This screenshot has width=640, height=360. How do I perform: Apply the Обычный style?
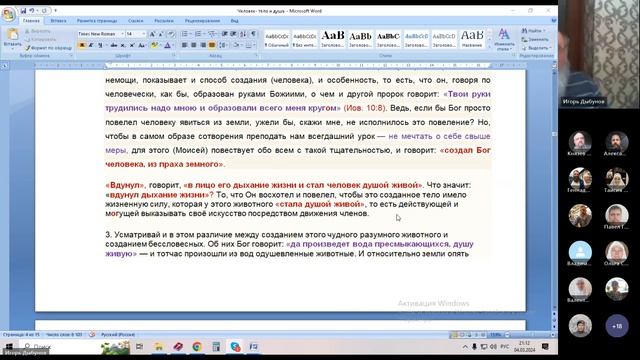tap(277, 40)
